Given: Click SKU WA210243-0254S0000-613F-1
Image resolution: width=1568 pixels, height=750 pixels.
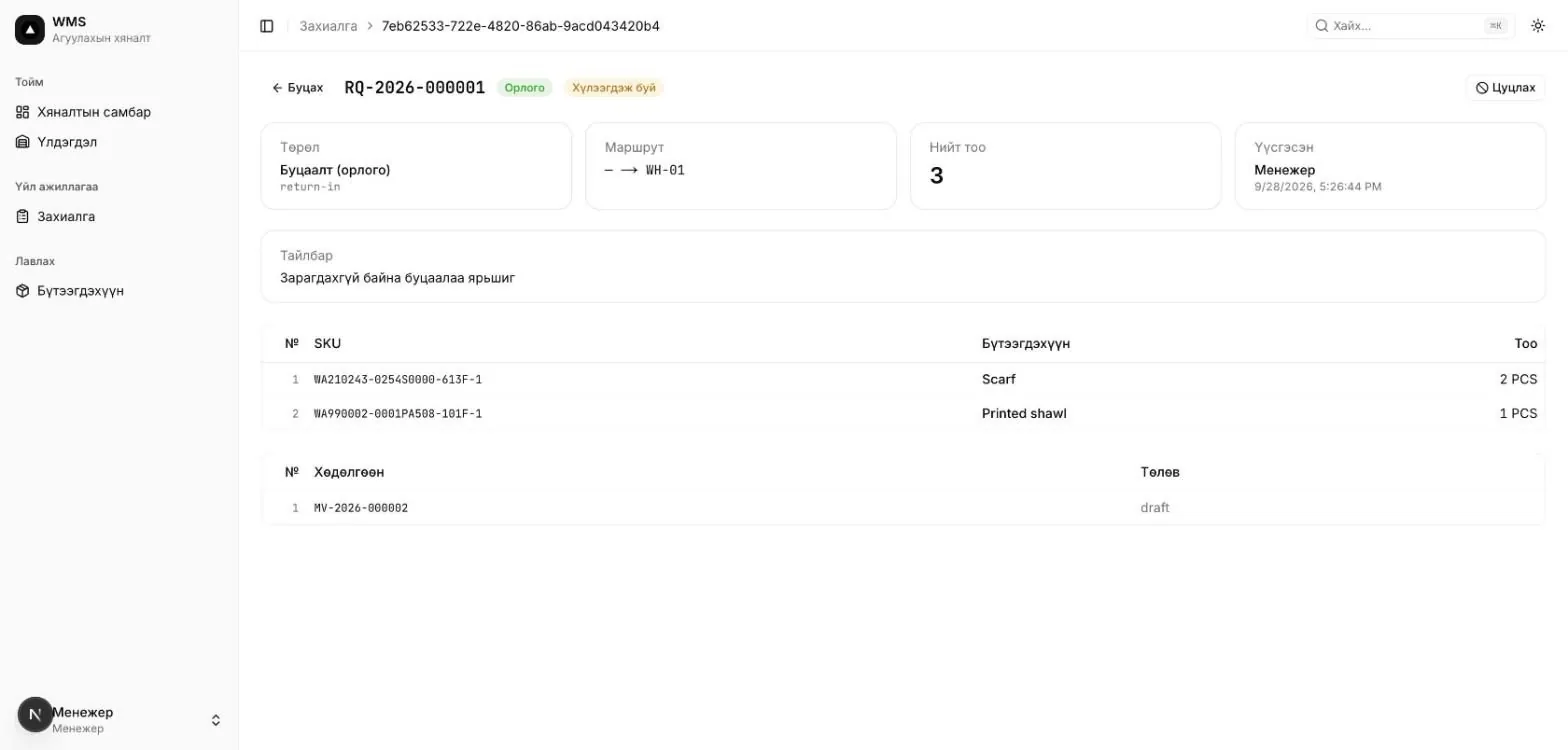Looking at the screenshot, I should click(398, 380).
